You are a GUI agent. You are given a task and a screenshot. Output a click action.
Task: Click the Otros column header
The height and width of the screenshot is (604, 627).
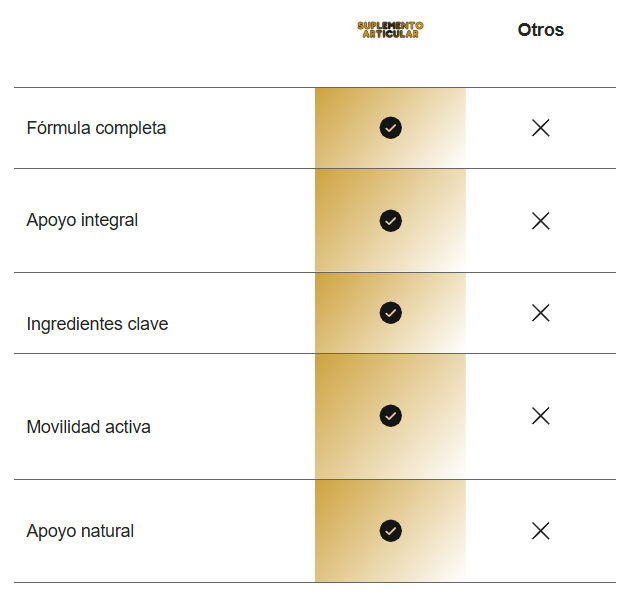click(x=541, y=30)
